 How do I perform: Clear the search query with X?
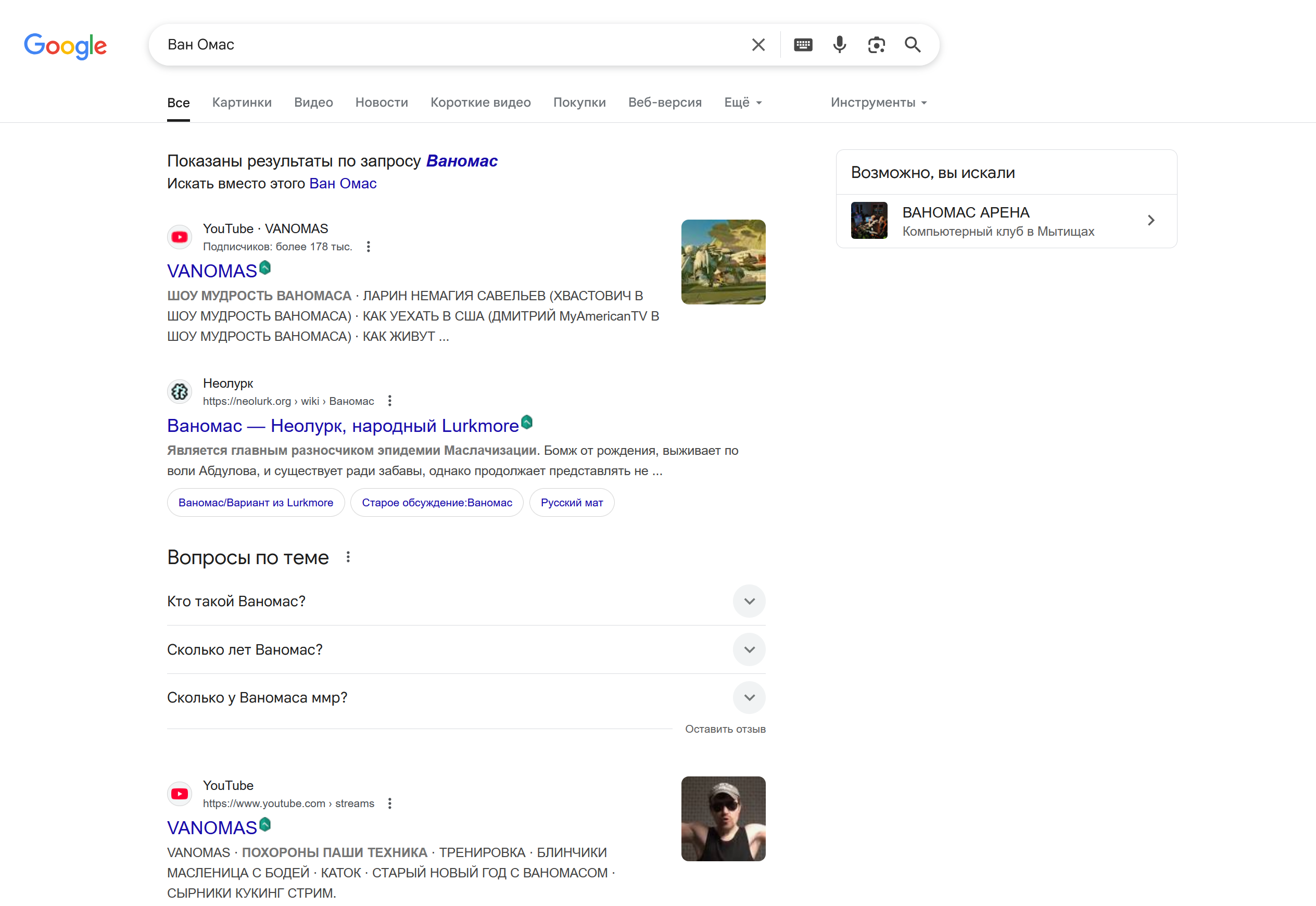[758, 45]
